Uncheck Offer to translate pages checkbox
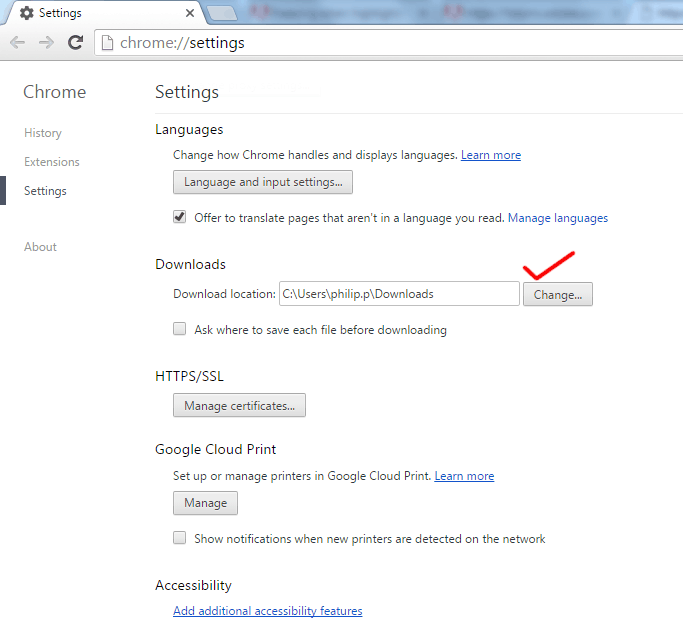683x628 pixels. (x=179, y=217)
